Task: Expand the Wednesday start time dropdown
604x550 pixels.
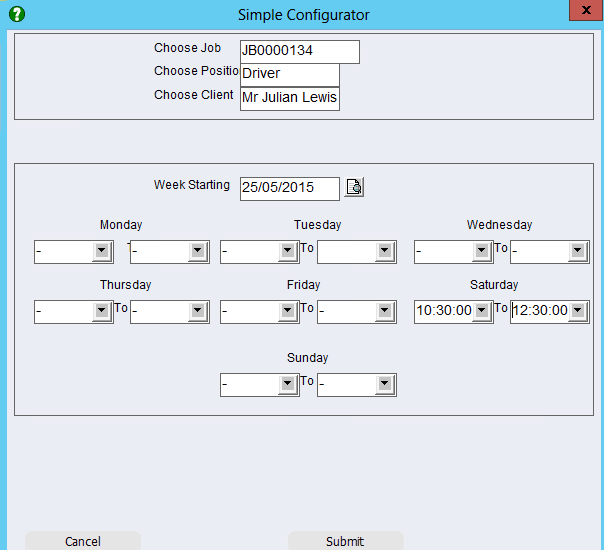Action: point(482,252)
